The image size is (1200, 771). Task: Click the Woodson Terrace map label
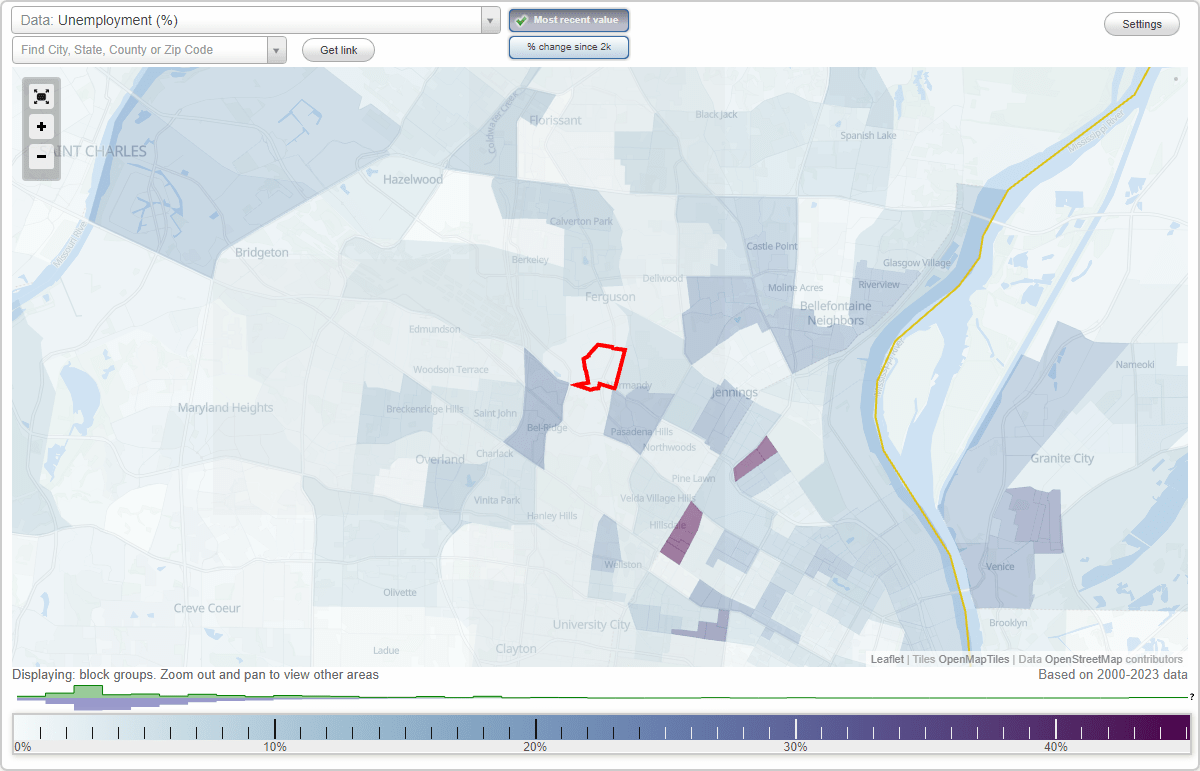point(451,370)
